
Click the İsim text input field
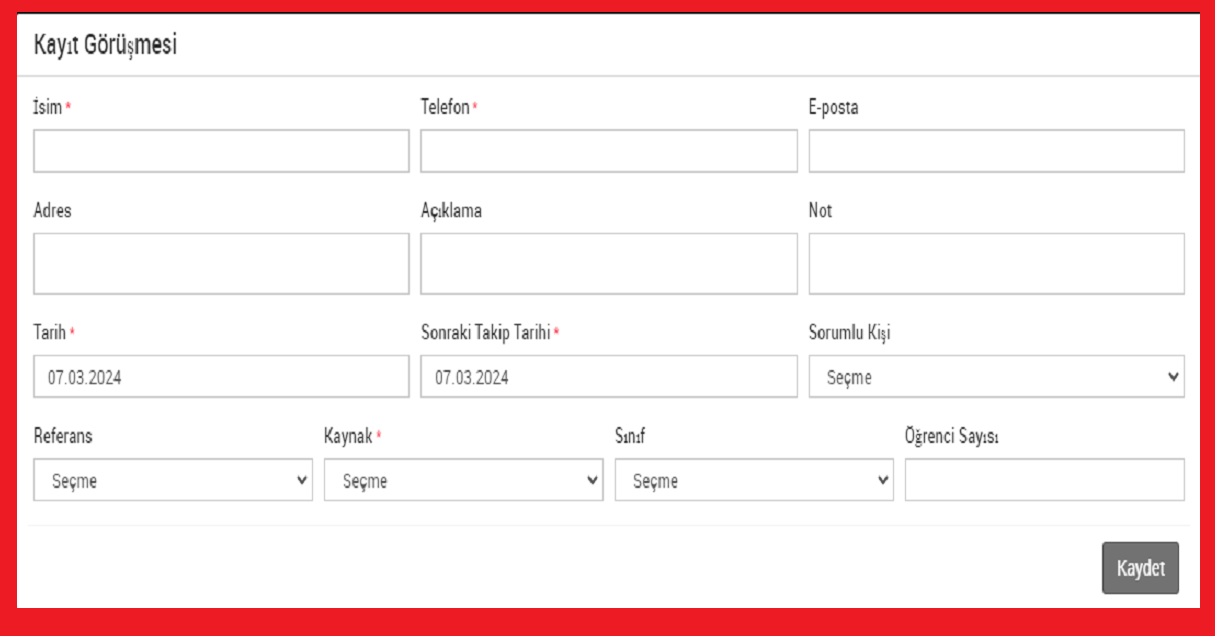pyautogui.click(x=221, y=151)
